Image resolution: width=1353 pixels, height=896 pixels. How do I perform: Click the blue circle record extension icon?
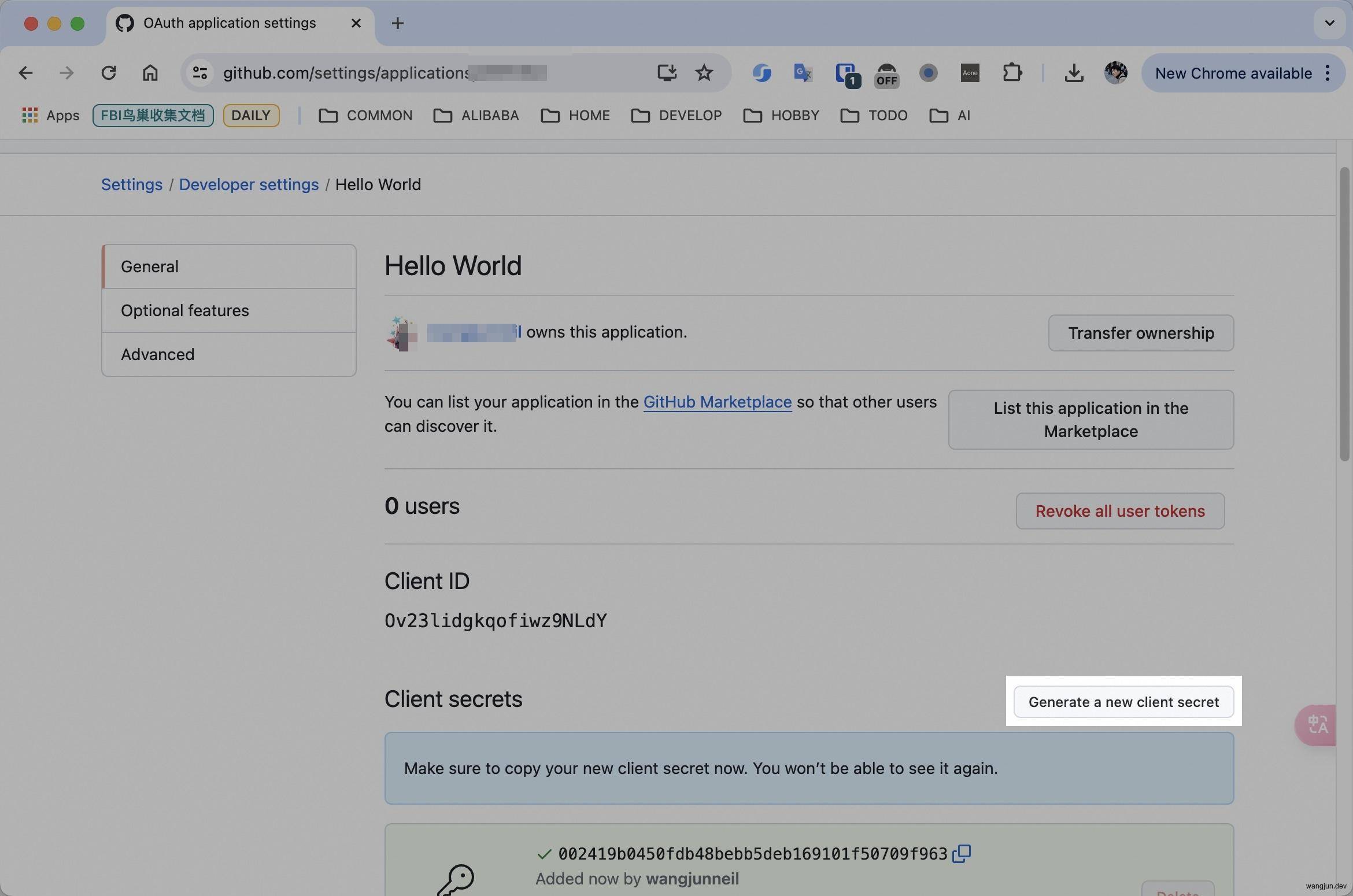pos(928,73)
